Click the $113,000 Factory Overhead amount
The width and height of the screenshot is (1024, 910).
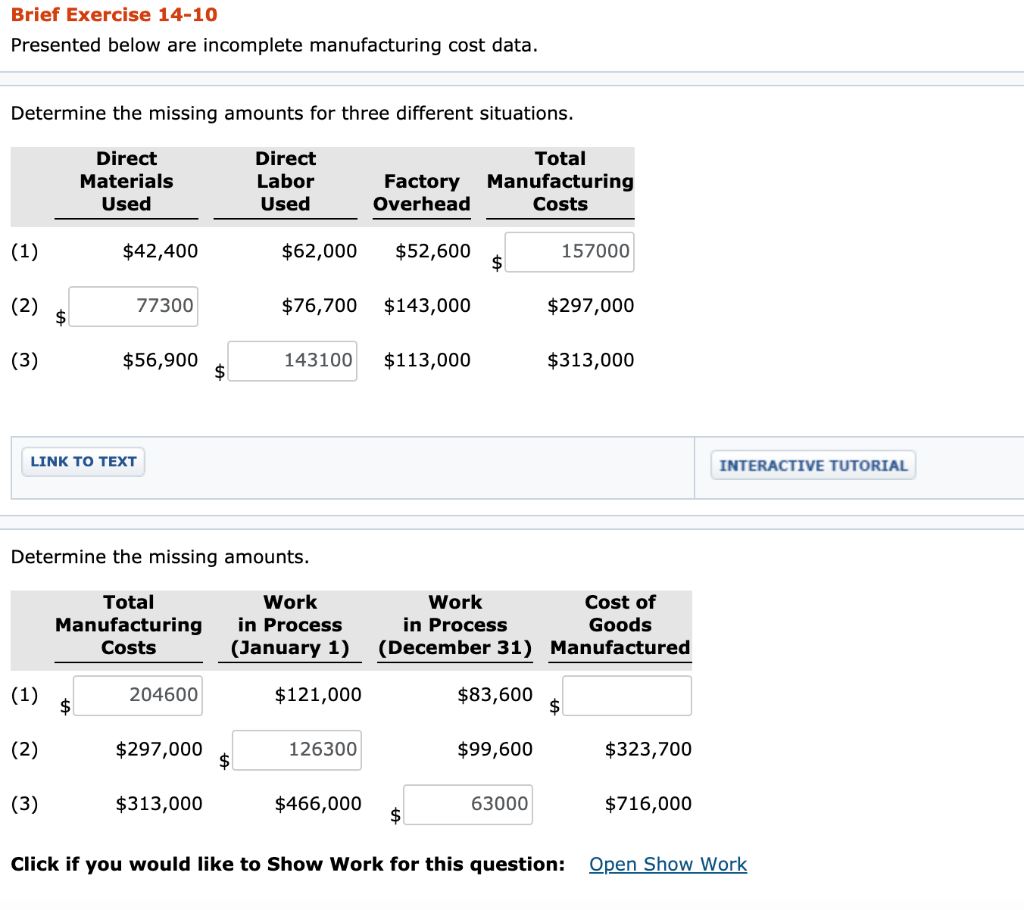click(x=426, y=361)
